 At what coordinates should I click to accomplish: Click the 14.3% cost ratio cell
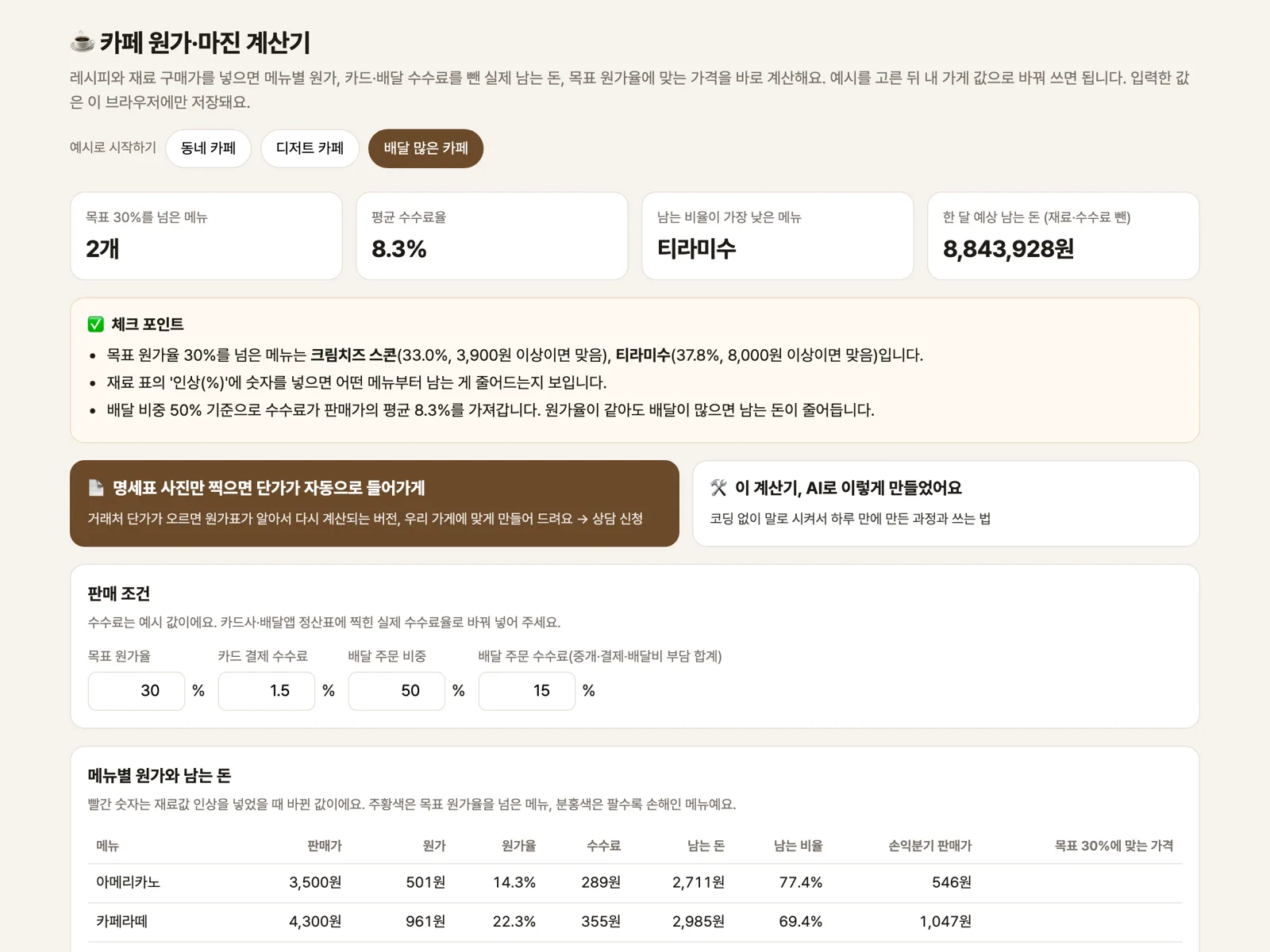click(514, 882)
